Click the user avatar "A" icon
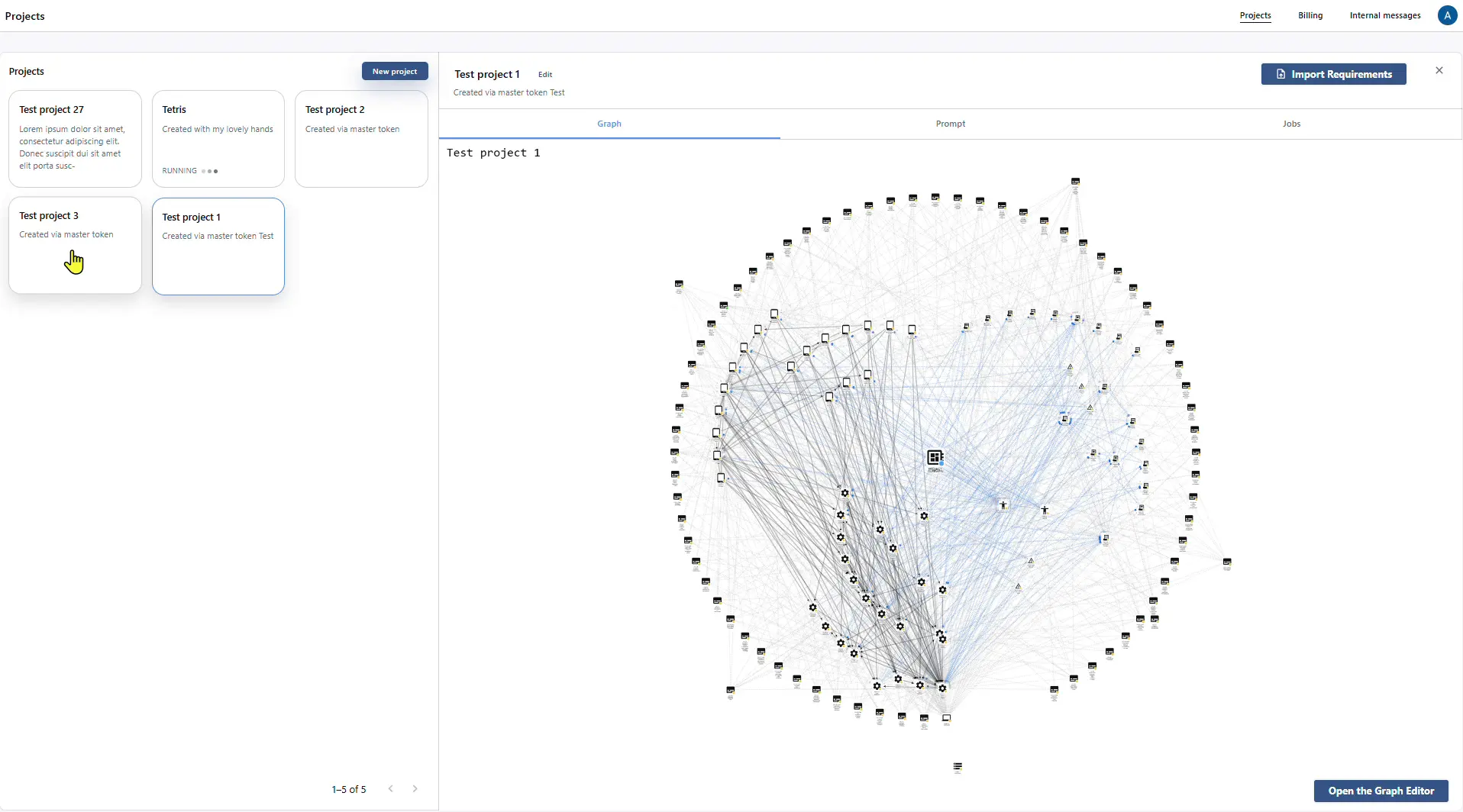This screenshot has width=1463, height=812. point(1447,15)
